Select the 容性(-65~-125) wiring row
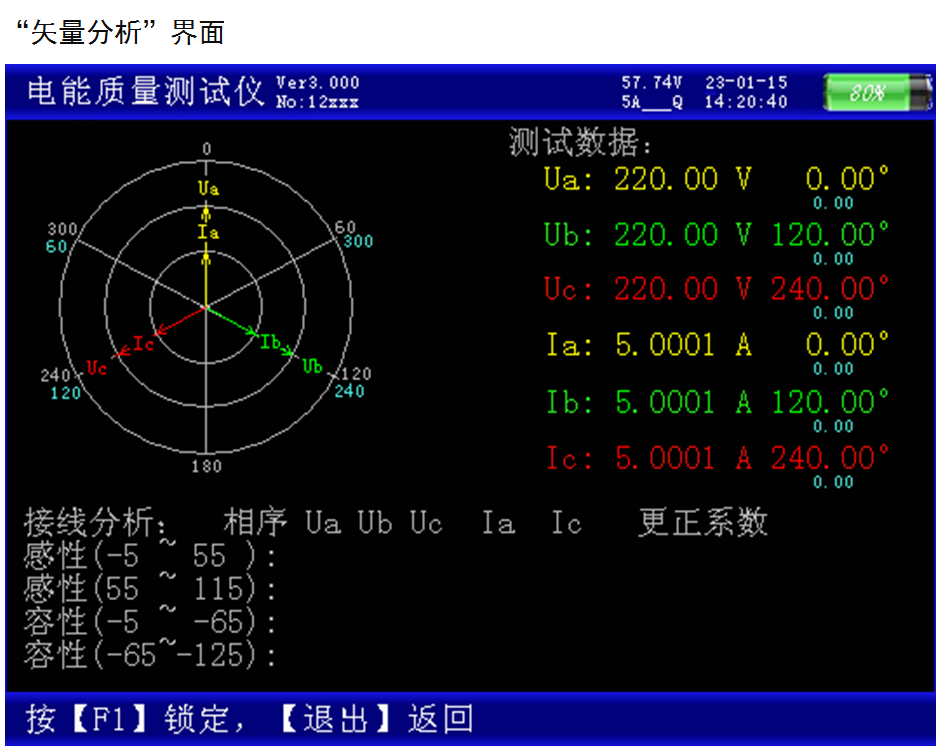The image size is (940, 748). click(x=150, y=656)
